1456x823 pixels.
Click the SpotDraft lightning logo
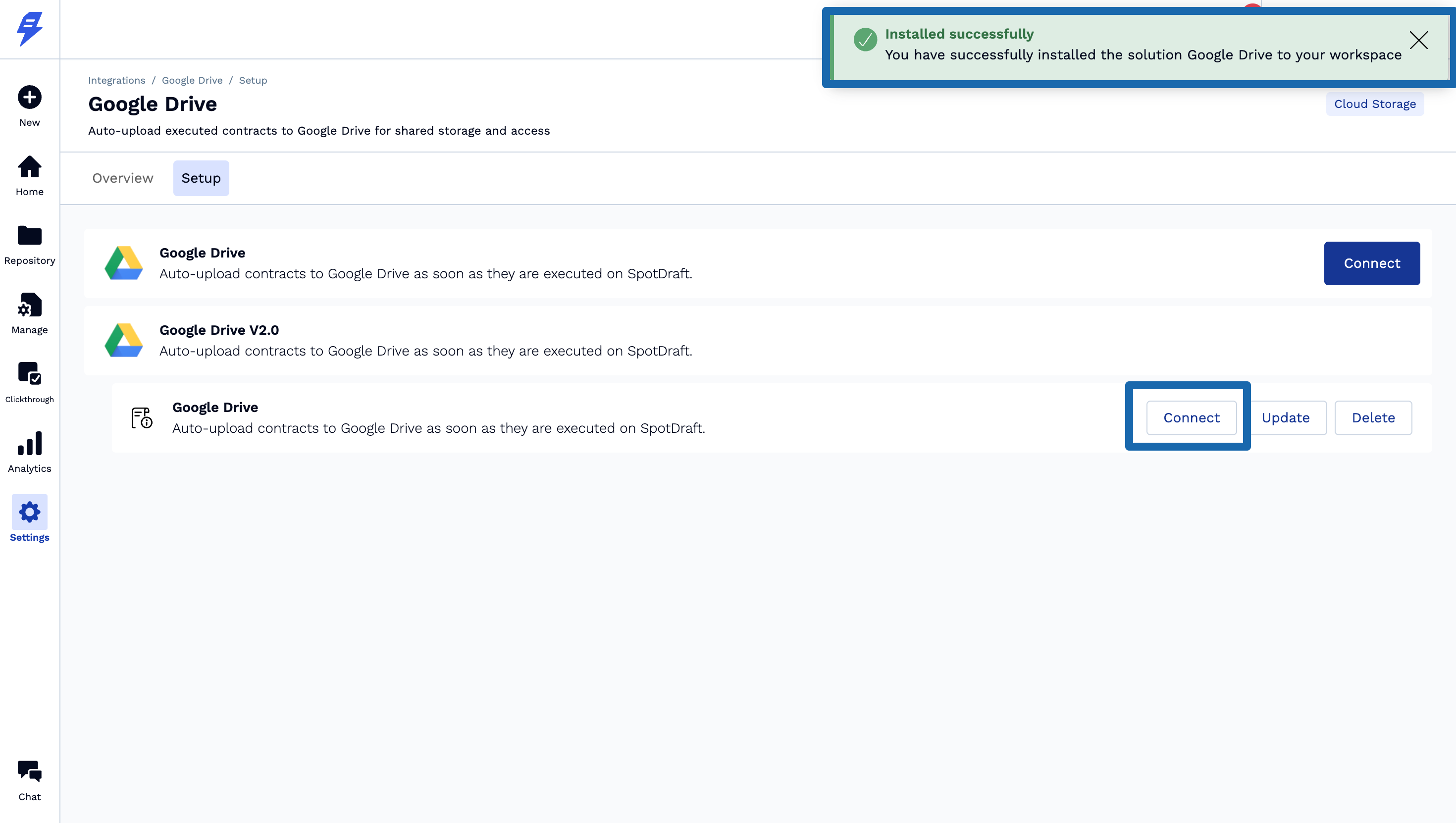click(x=29, y=28)
